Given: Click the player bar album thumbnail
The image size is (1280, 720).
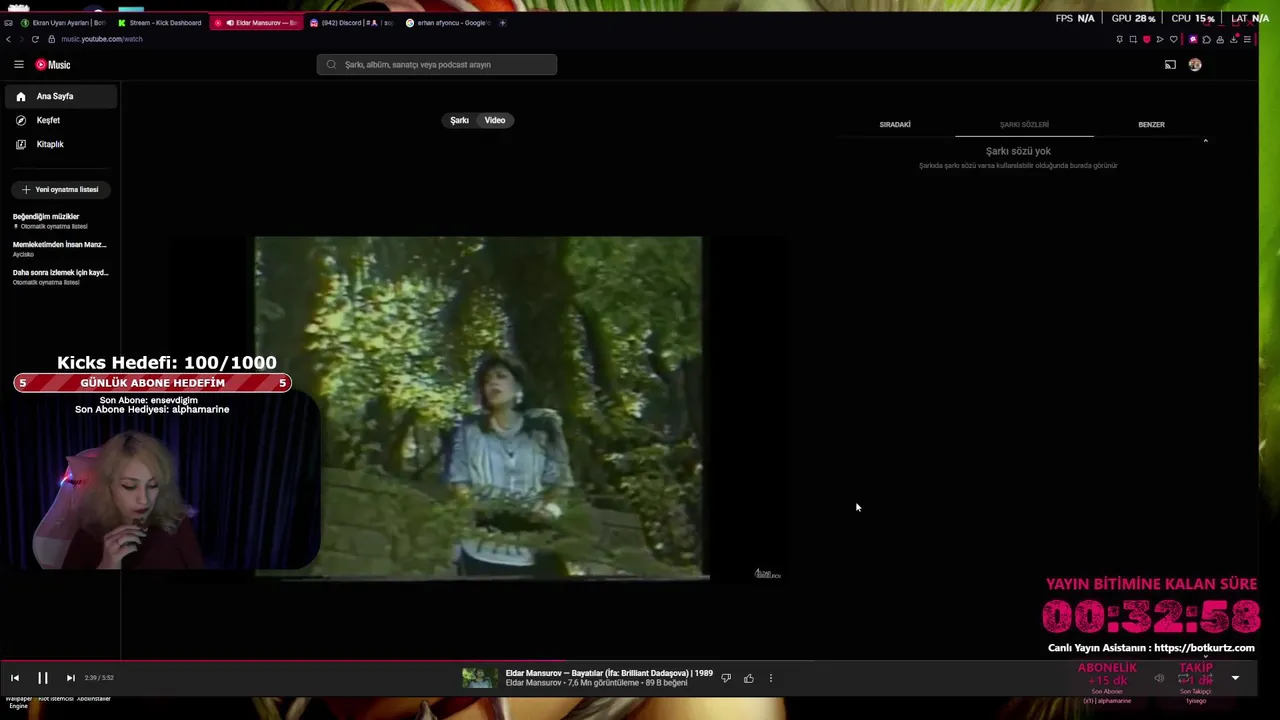Looking at the screenshot, I should click(479, 678).
